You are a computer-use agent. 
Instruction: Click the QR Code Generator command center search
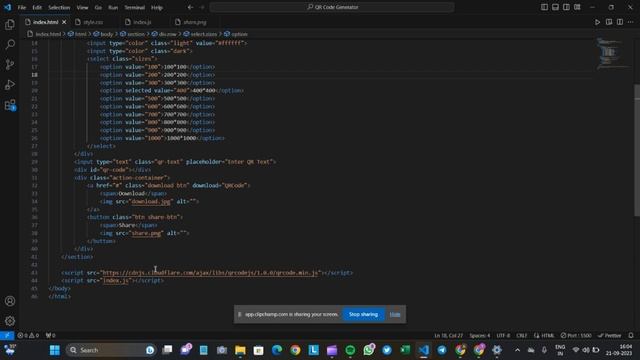(332, 7)
